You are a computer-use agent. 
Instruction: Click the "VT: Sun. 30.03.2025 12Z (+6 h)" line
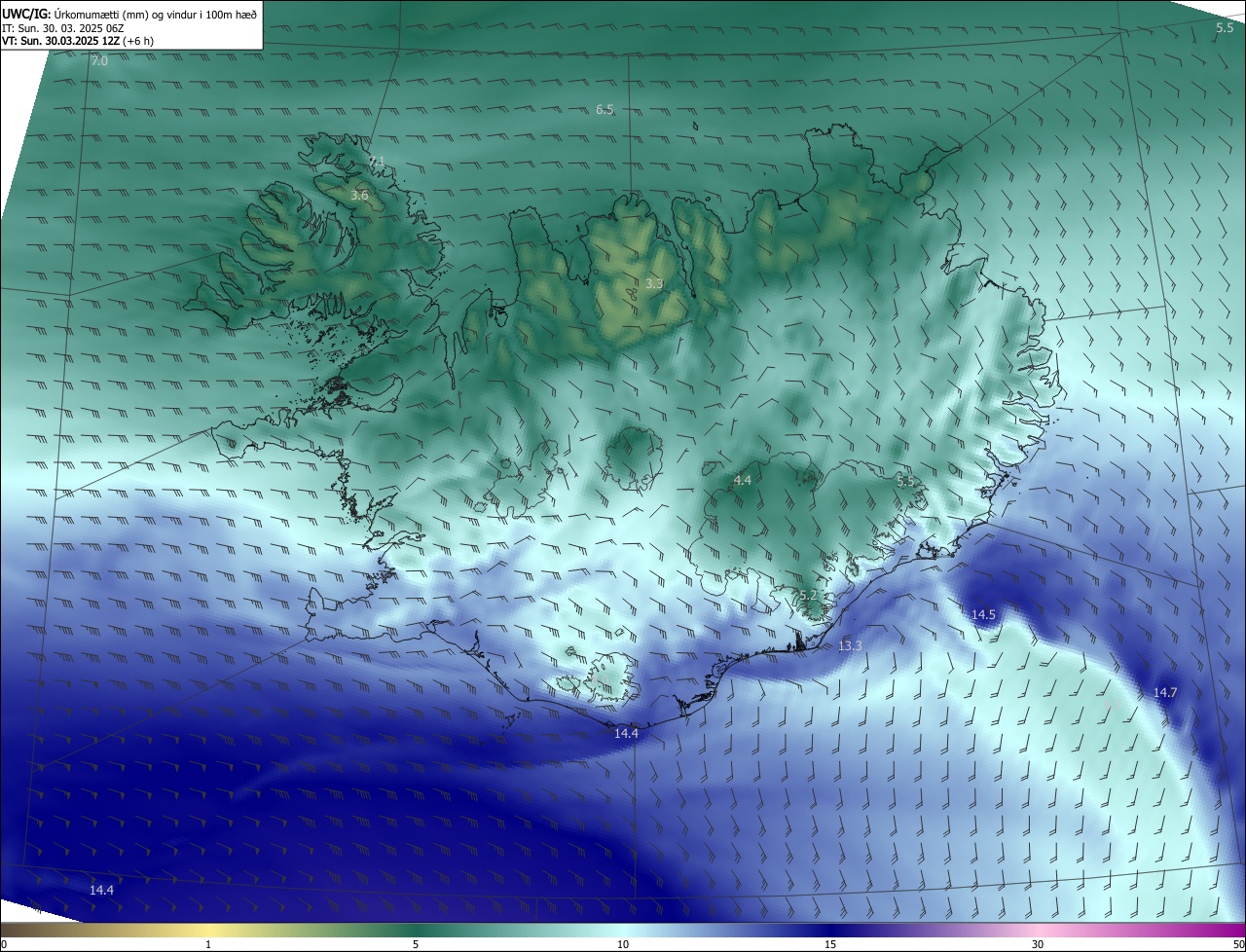[x=78, y=42]
